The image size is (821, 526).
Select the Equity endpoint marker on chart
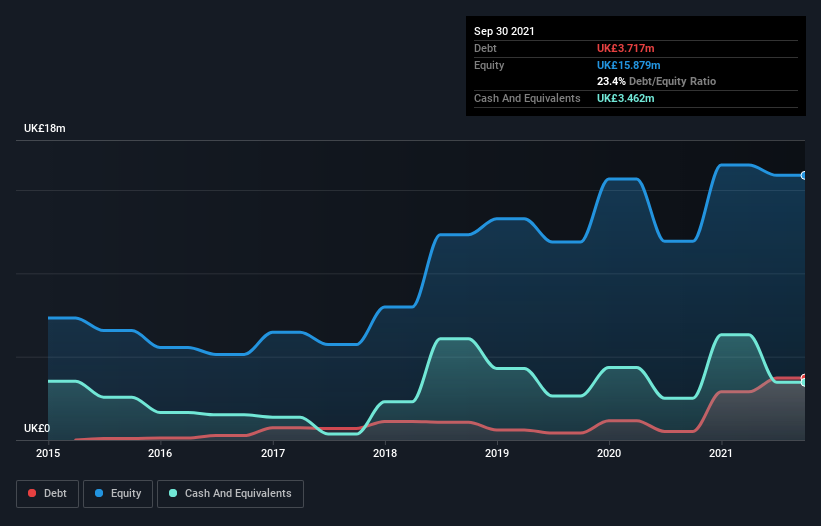coord(804,175)
